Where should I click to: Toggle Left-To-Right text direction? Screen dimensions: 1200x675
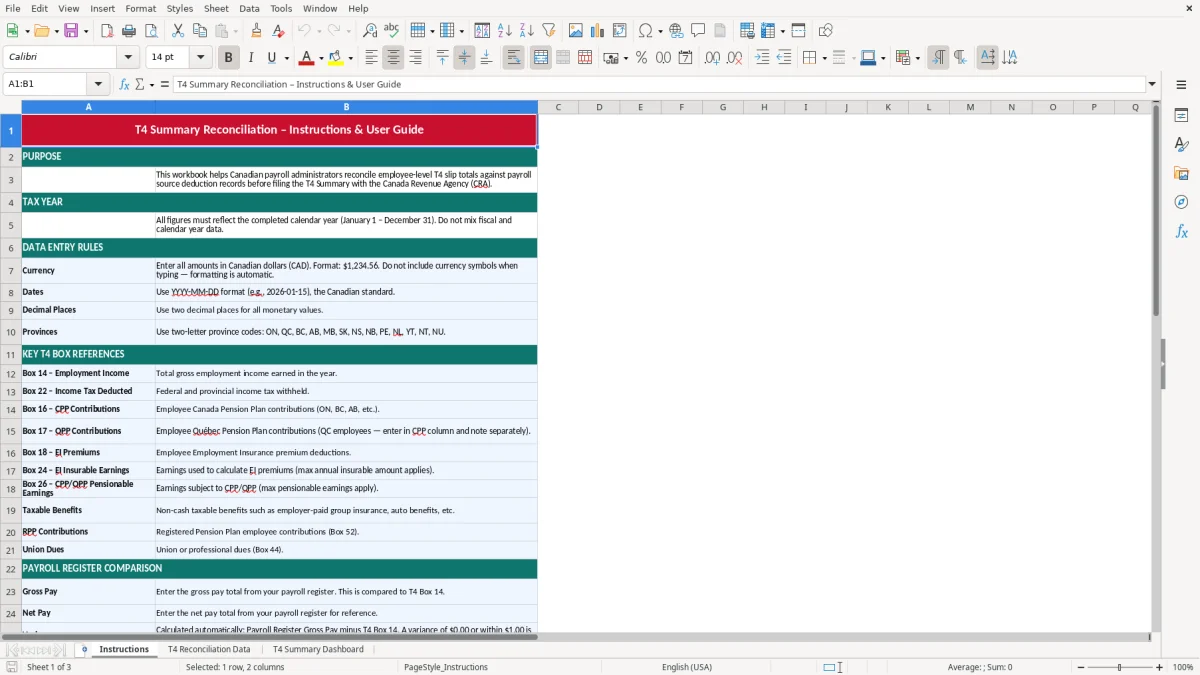938,58
